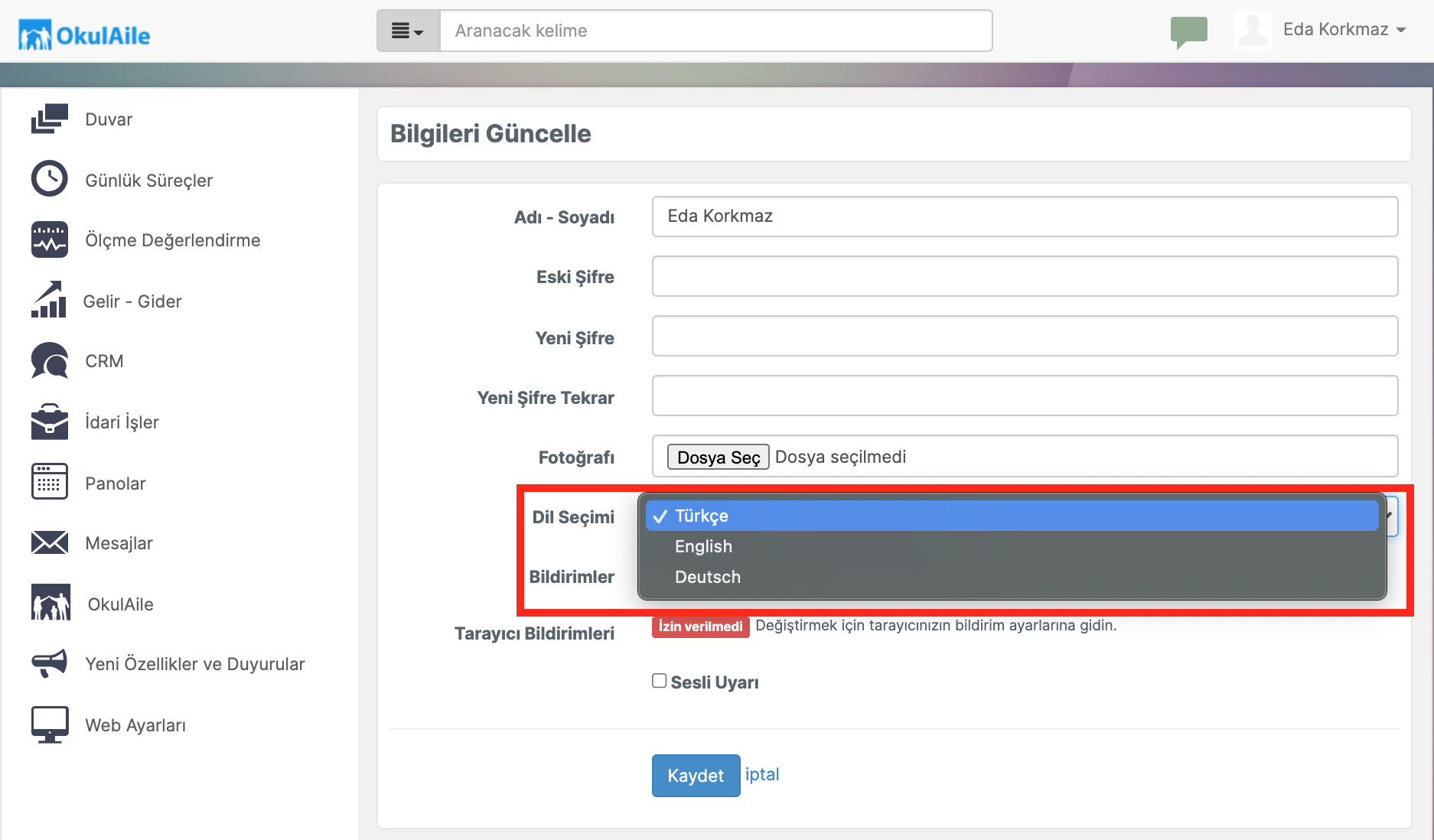Click the OkulAile logo in header
The image size is (1434, 840).
coord(84,34)
